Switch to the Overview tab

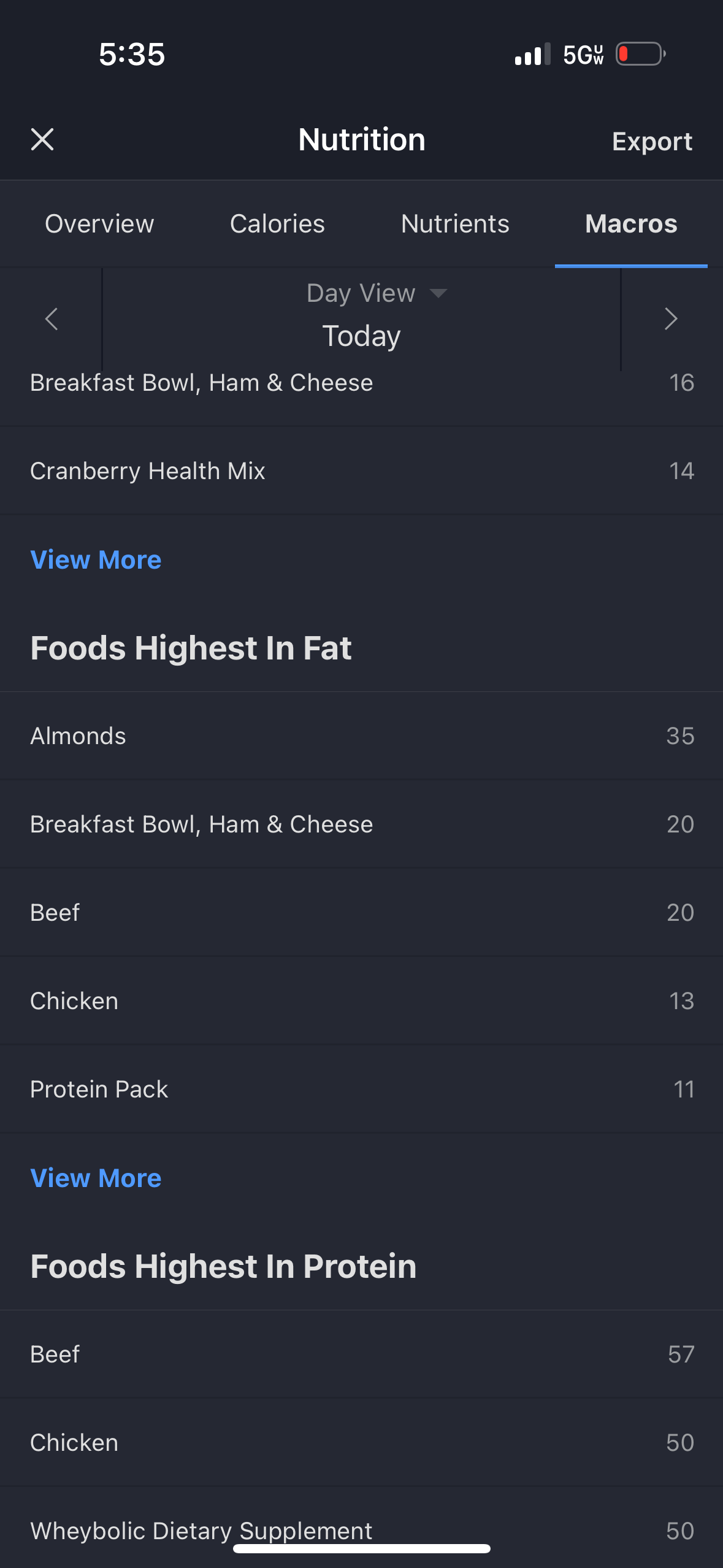point(99,224)
